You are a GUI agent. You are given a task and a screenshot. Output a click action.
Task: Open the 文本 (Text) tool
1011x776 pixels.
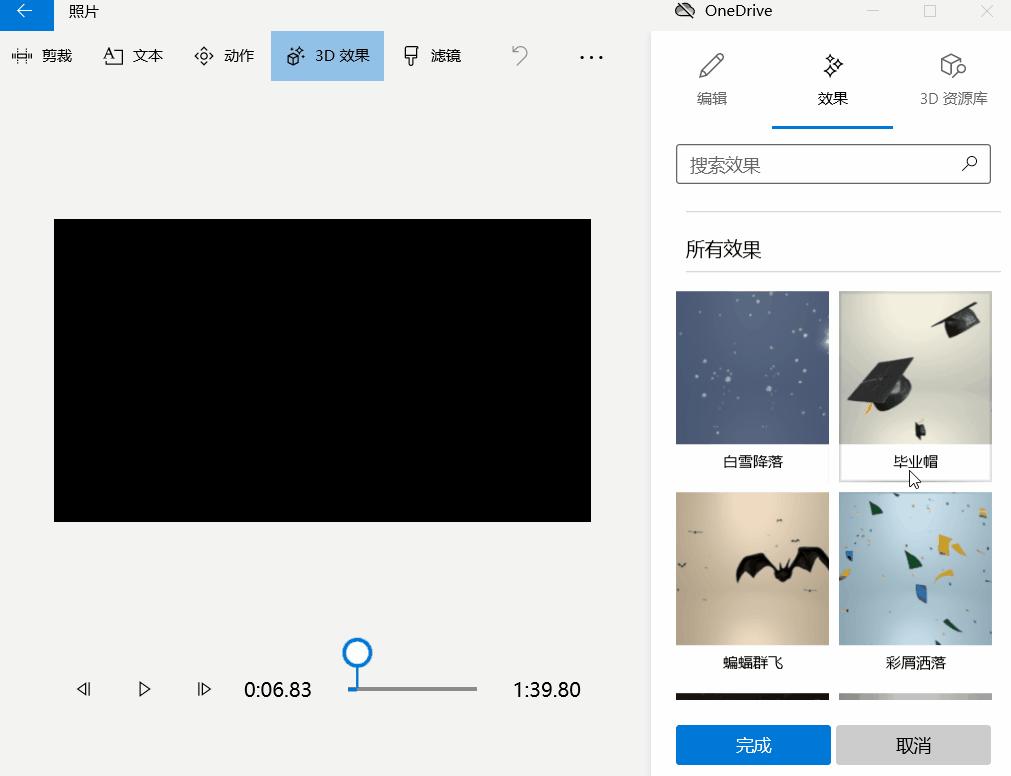point(133,56)
